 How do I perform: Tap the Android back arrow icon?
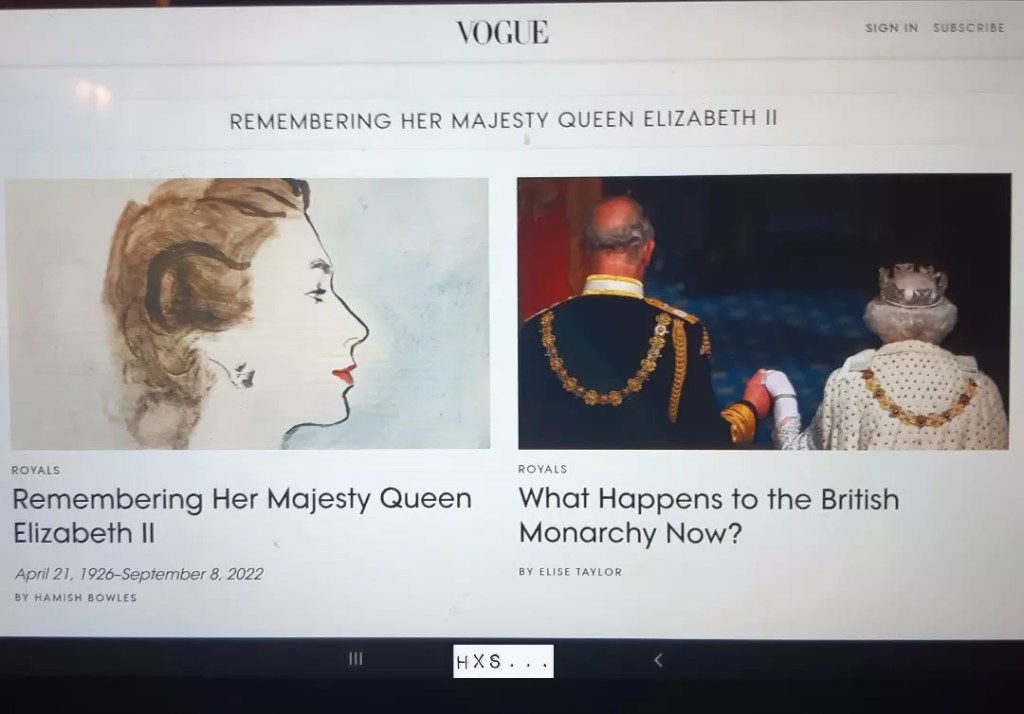tap(658, 660)
